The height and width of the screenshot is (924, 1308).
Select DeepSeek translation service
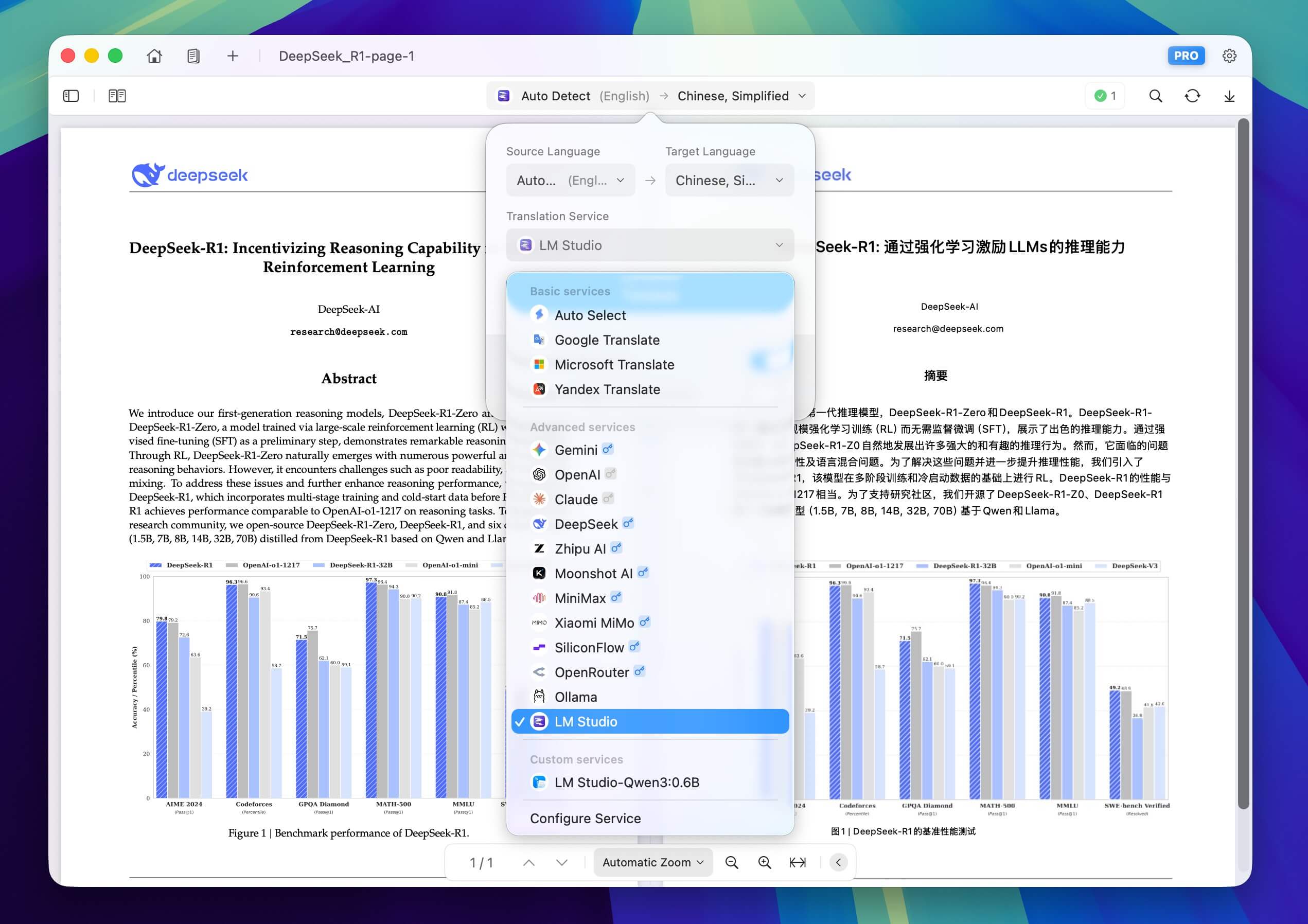pyautogui.click(x=650, y=524)
